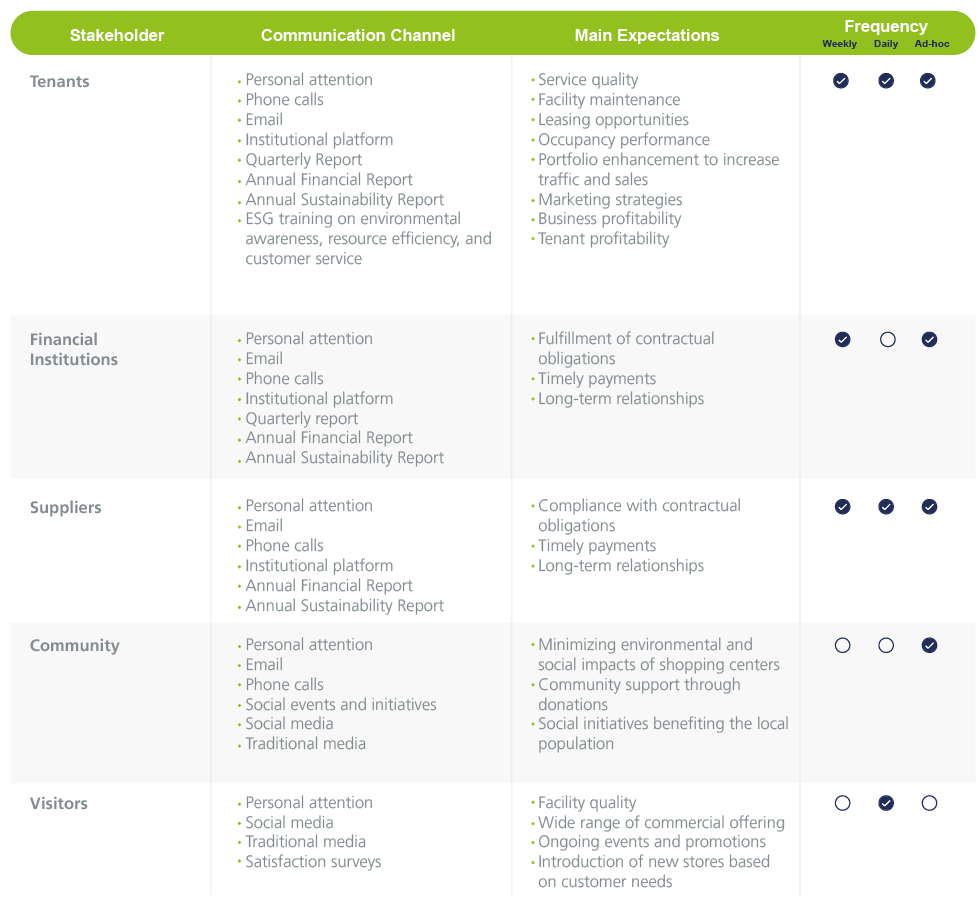Toggle Financial Institutions Weekly checkmark

point(842,340)
